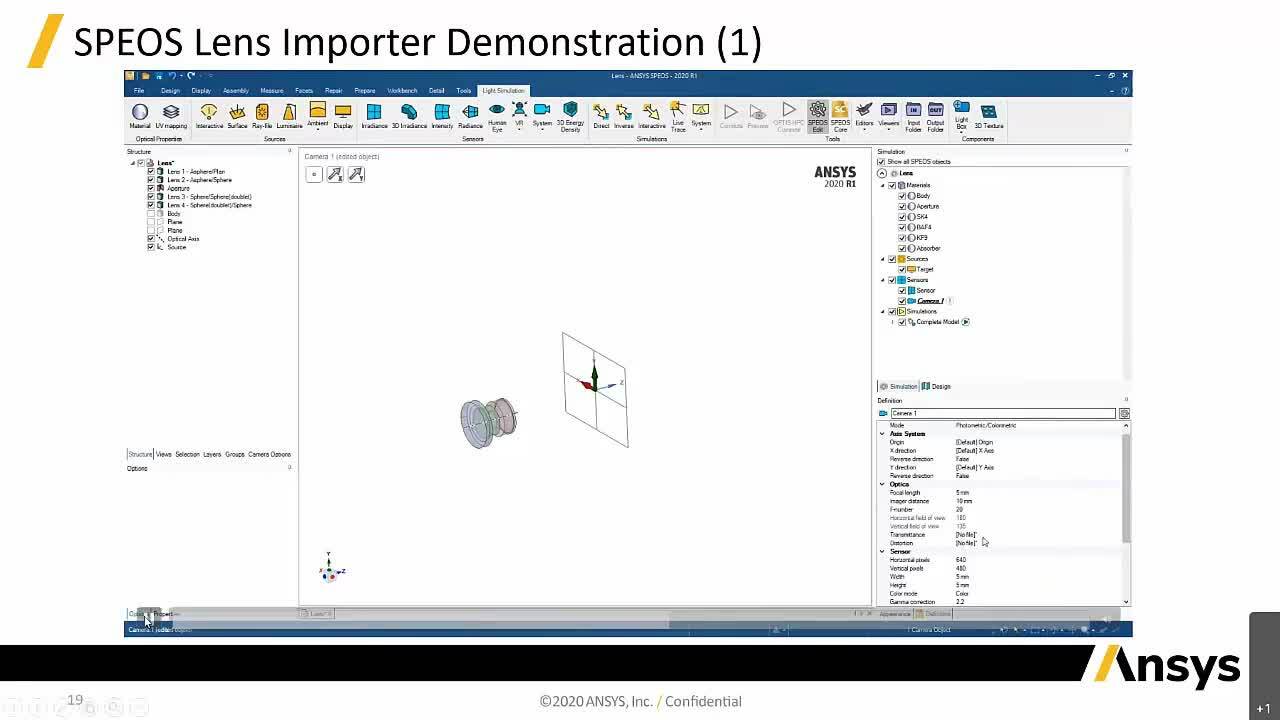The image size is (1280, 720).
Task: Uncheck the SK4 material checkbox
Action: tap(901, 217)
